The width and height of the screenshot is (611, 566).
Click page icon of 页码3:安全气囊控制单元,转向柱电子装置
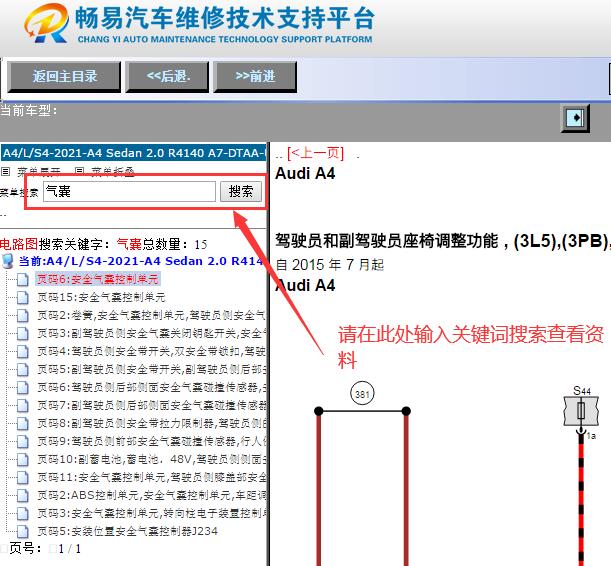(23, 513)
